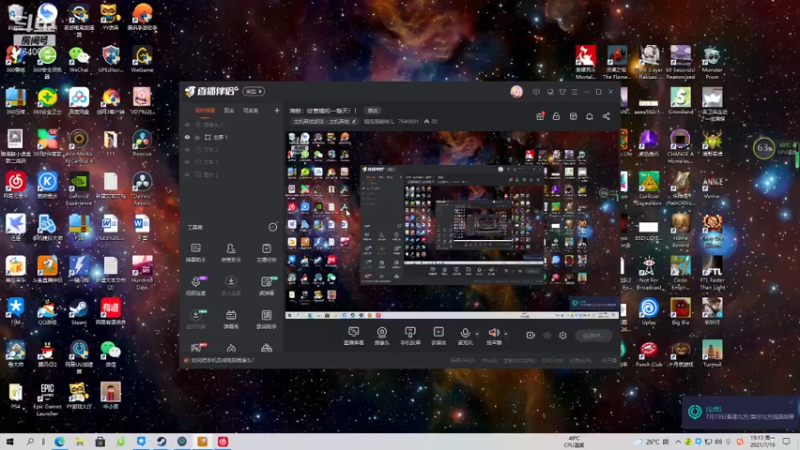800x450 pixels.
Task: Toggle visibility of 图片 2 source
Action: pos(187,174)
